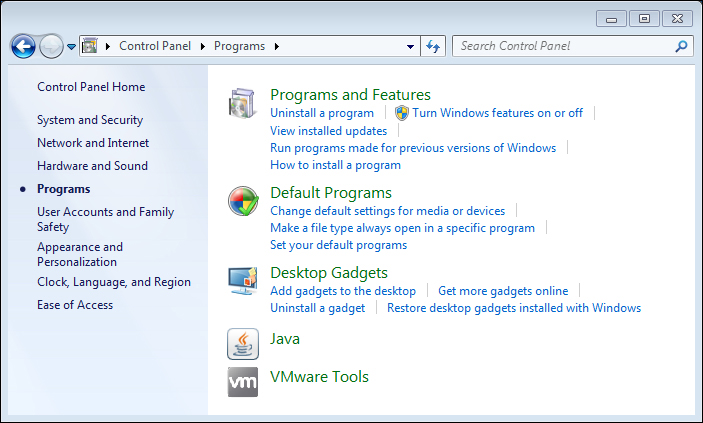Viewport: 703px width, 423px height.
Task: Click Uninstall a program link
Action: (x=322, y=113)
